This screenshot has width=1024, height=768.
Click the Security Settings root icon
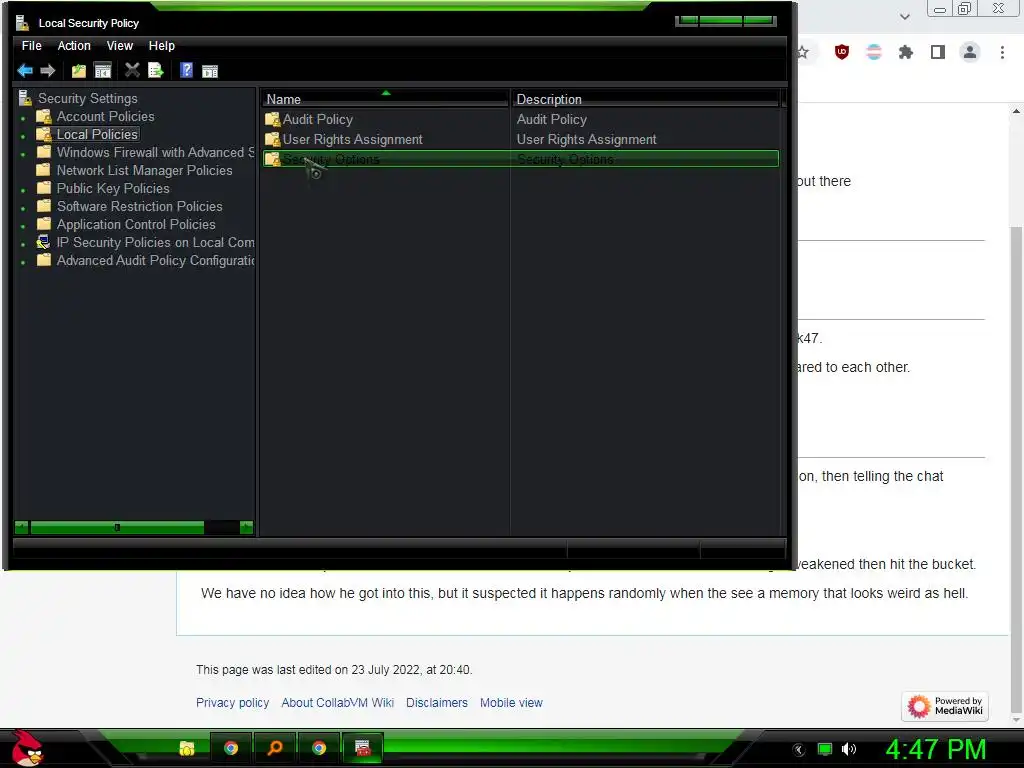[25, 98]
